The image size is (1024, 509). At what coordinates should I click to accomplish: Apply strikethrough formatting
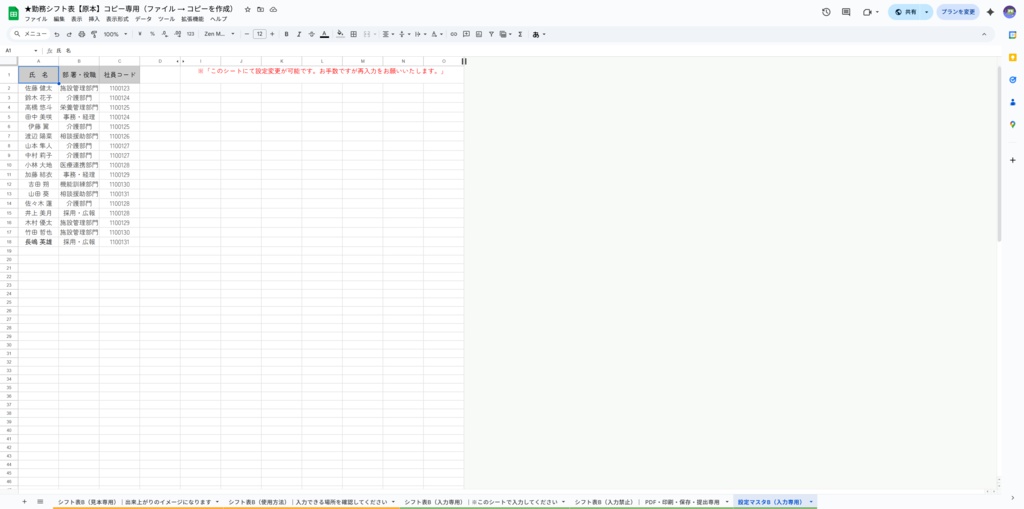(312, 34)
